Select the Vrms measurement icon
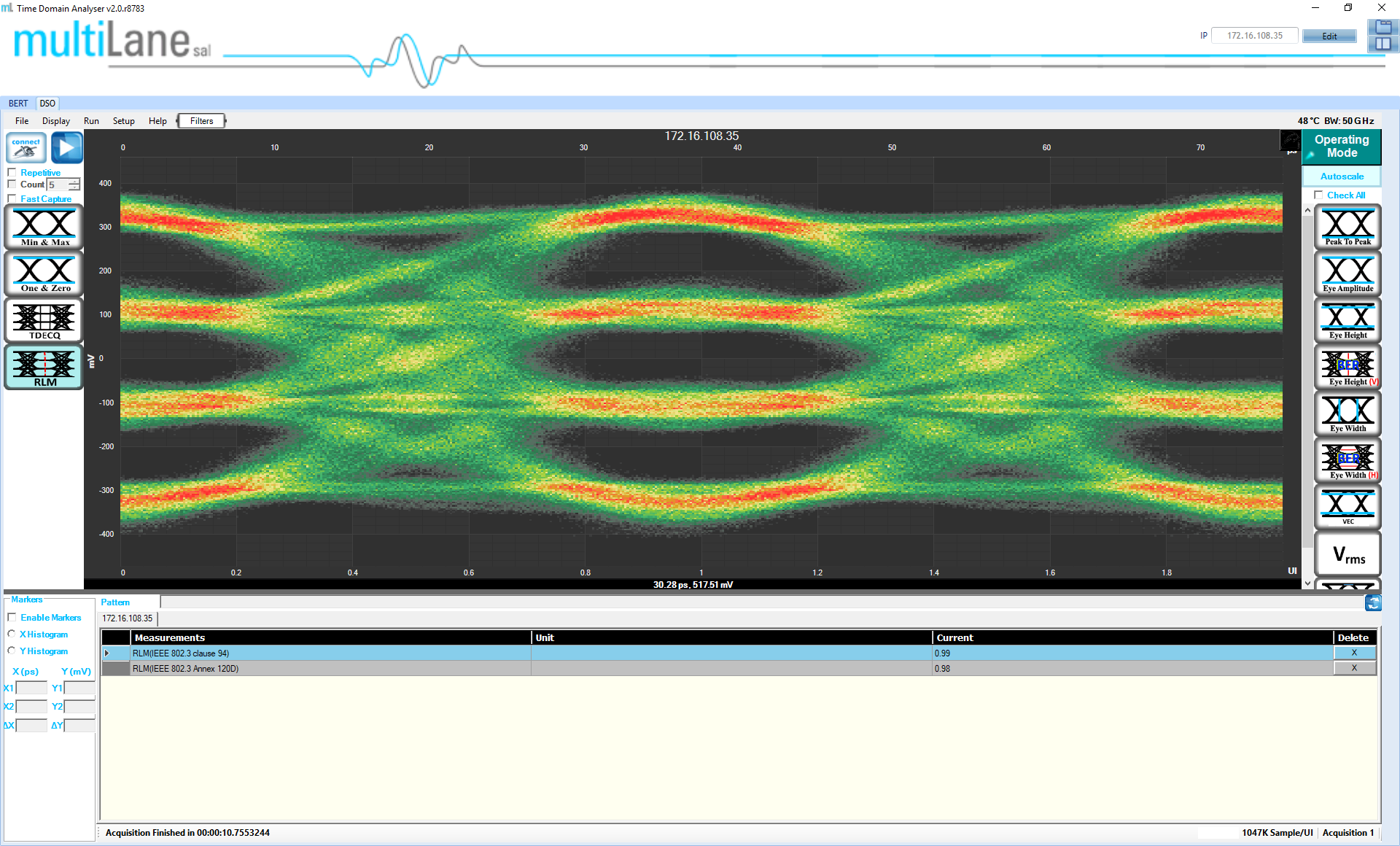Screen dimensions: 1400x846 click(1347, 554)
